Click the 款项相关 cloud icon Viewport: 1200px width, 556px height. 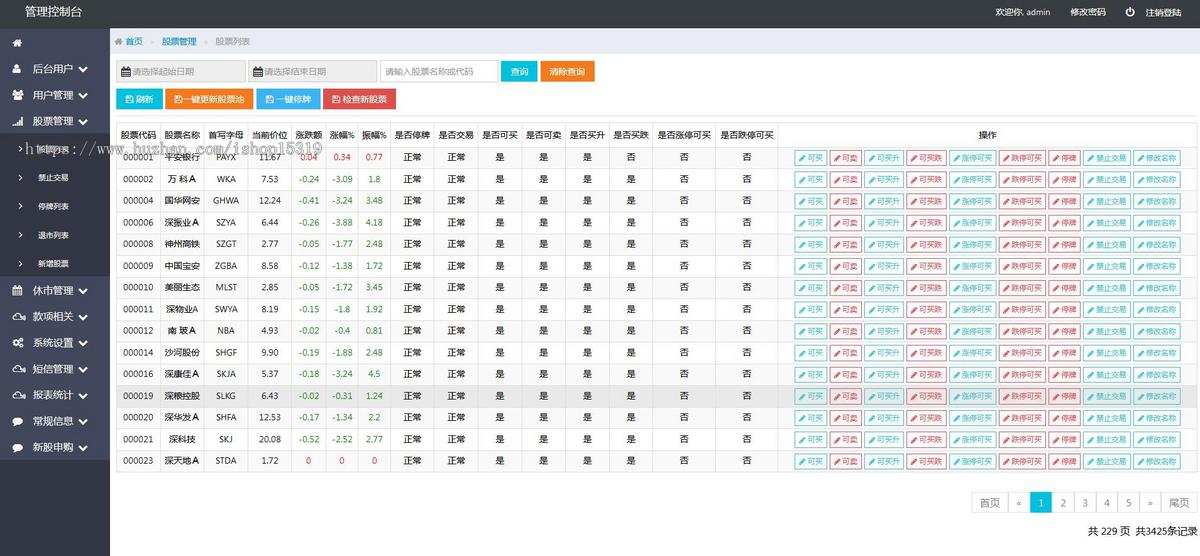(18, 317)
